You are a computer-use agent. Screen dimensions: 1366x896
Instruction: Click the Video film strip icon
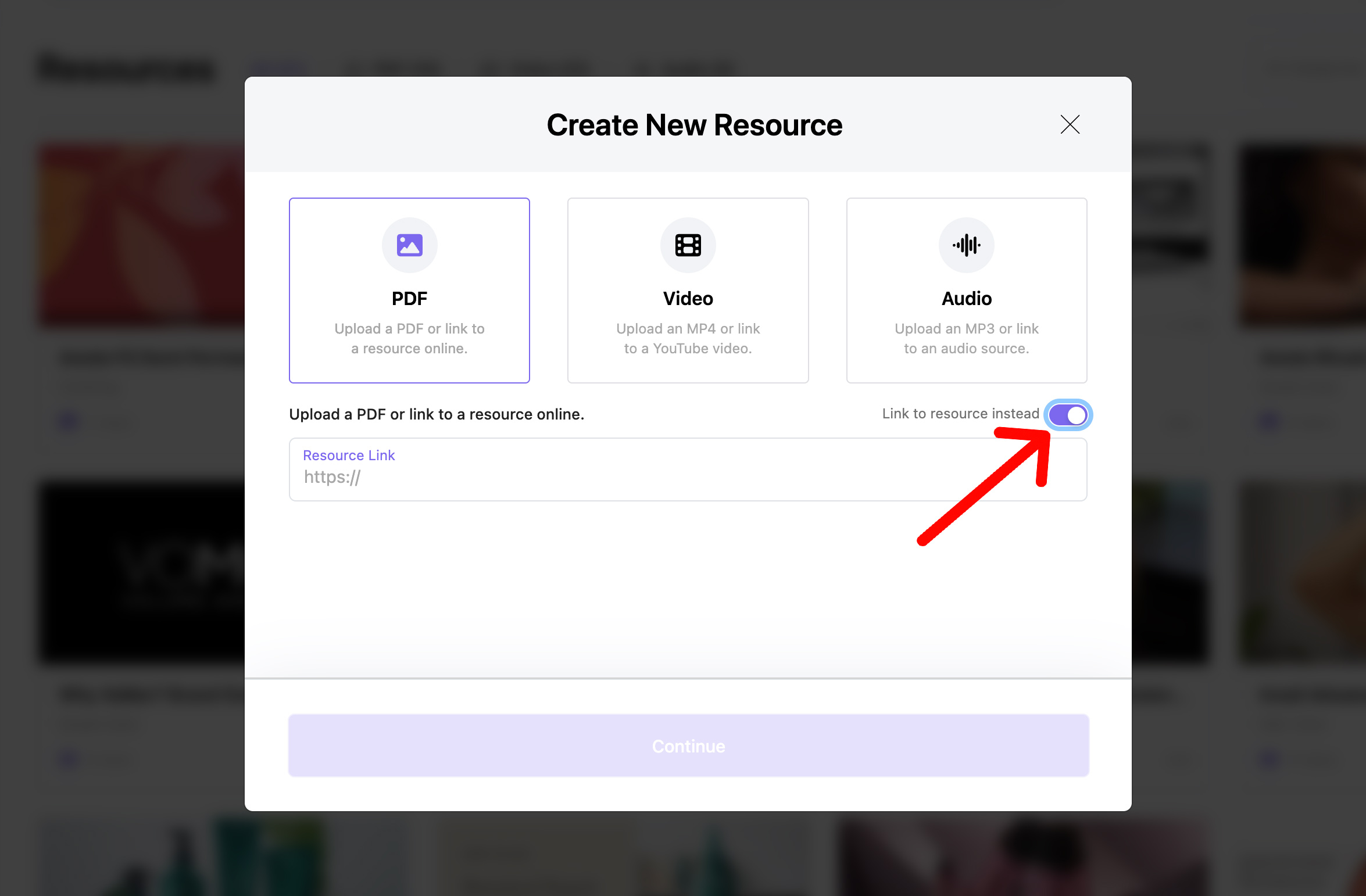coord(688,245)
